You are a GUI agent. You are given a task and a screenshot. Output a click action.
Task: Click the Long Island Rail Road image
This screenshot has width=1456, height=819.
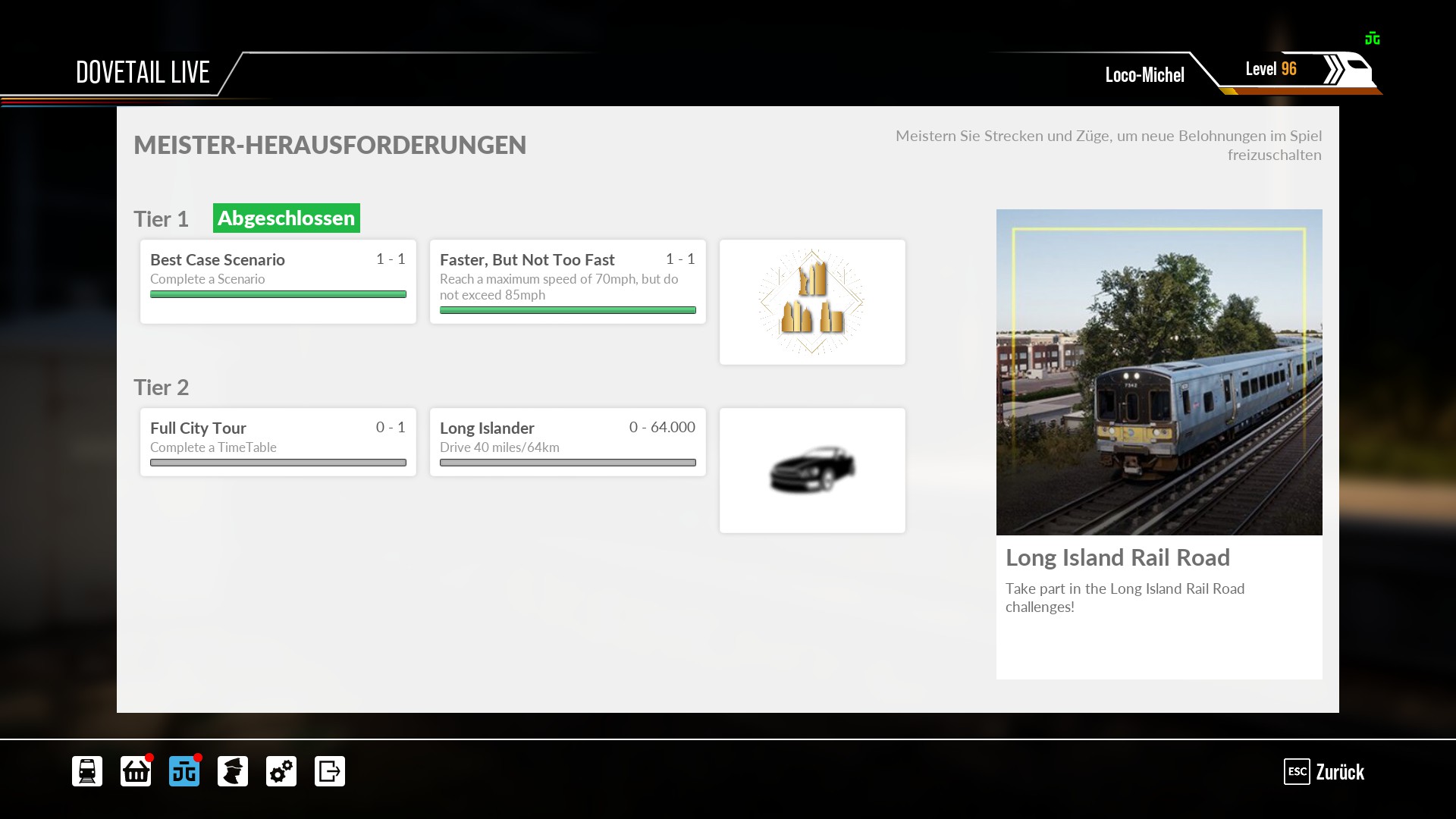tap(1159, 372)
